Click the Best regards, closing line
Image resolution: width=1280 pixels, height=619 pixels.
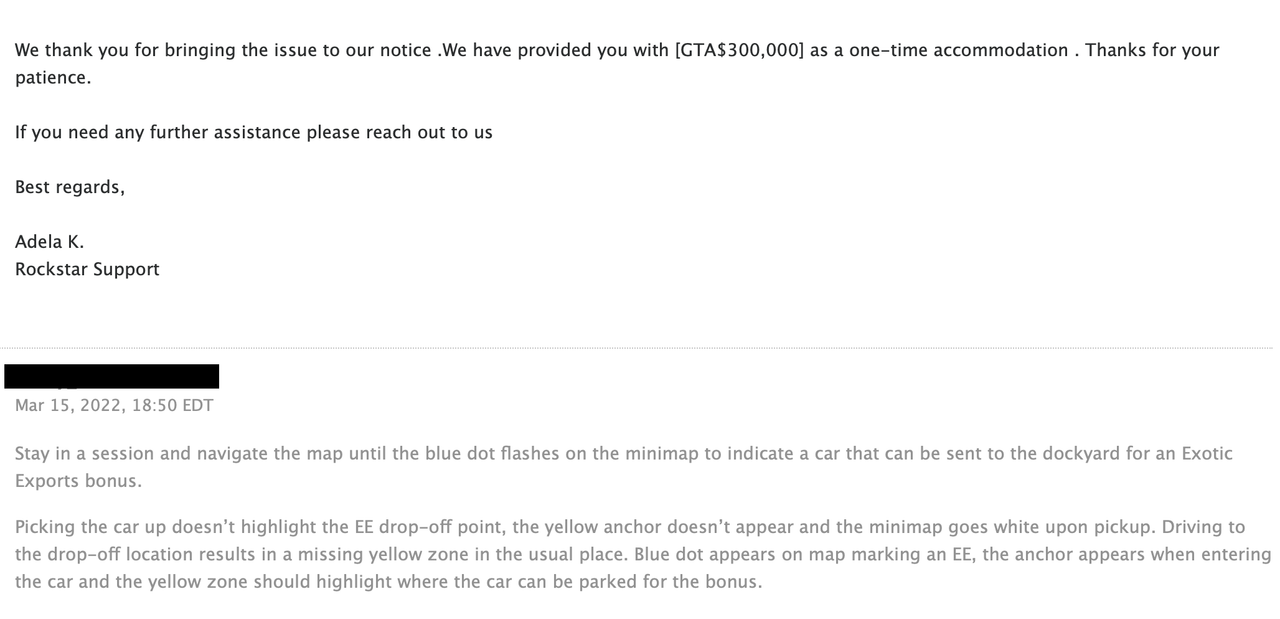click(70, 187)
